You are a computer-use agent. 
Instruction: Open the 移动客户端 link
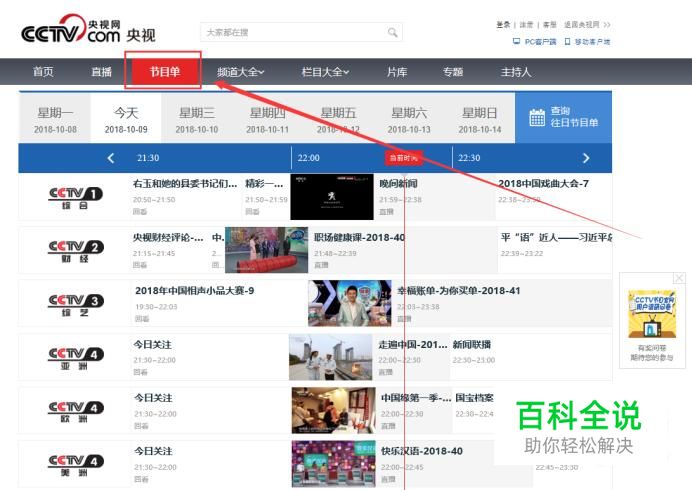(x=587, y=41)
